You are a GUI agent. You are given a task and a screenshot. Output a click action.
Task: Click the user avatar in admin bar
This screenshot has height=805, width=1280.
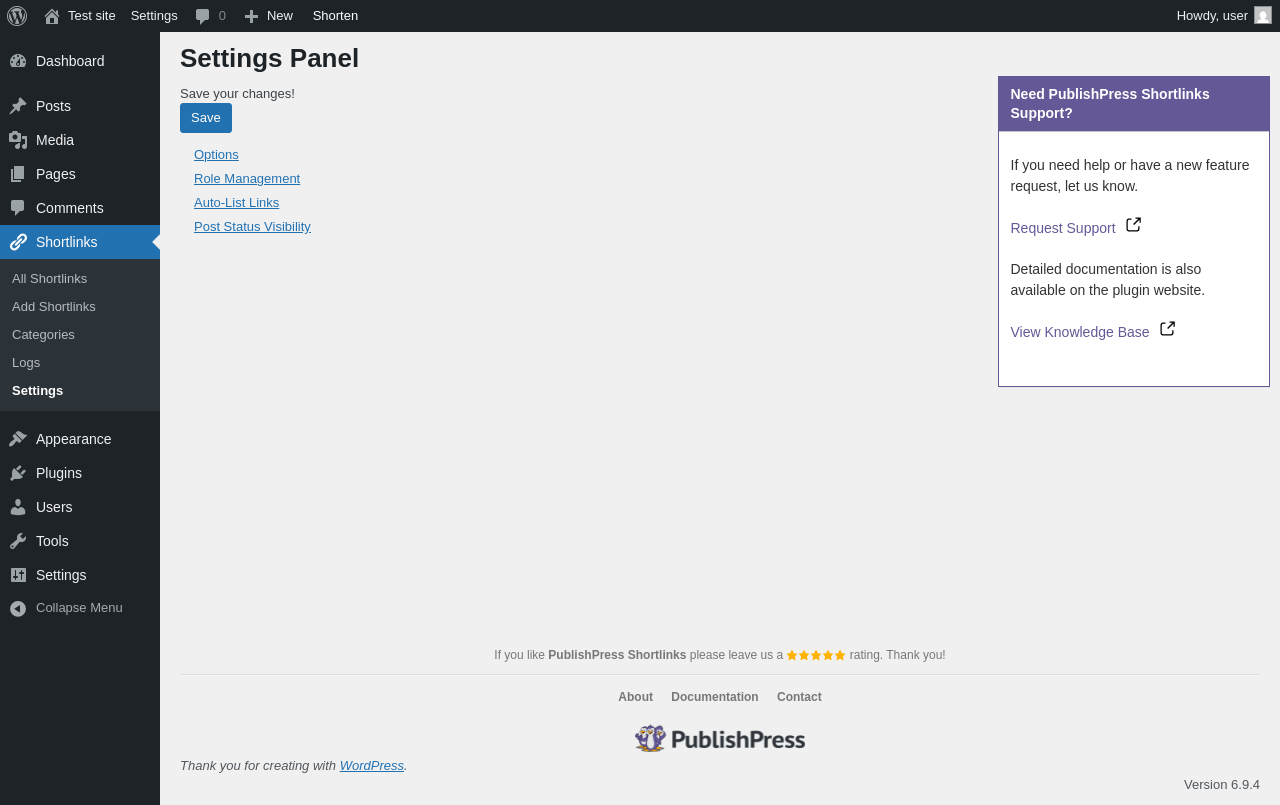pyautogui.click(x=1263, y=16)
